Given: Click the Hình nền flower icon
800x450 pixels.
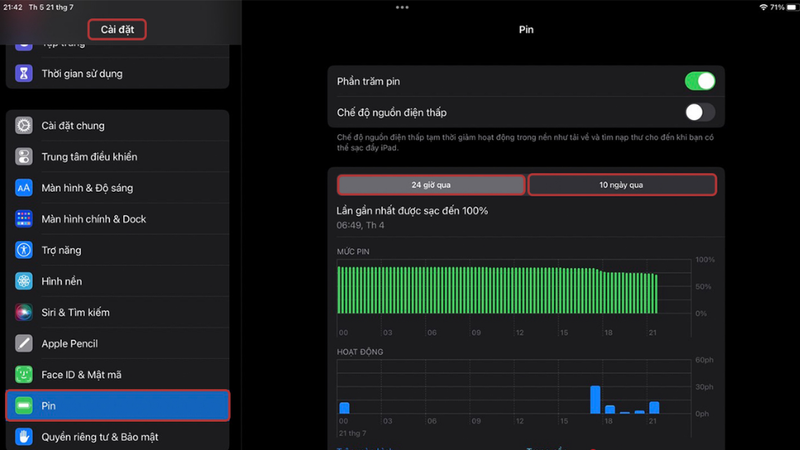Looking at the screenshot, I should tap(23, 281).
